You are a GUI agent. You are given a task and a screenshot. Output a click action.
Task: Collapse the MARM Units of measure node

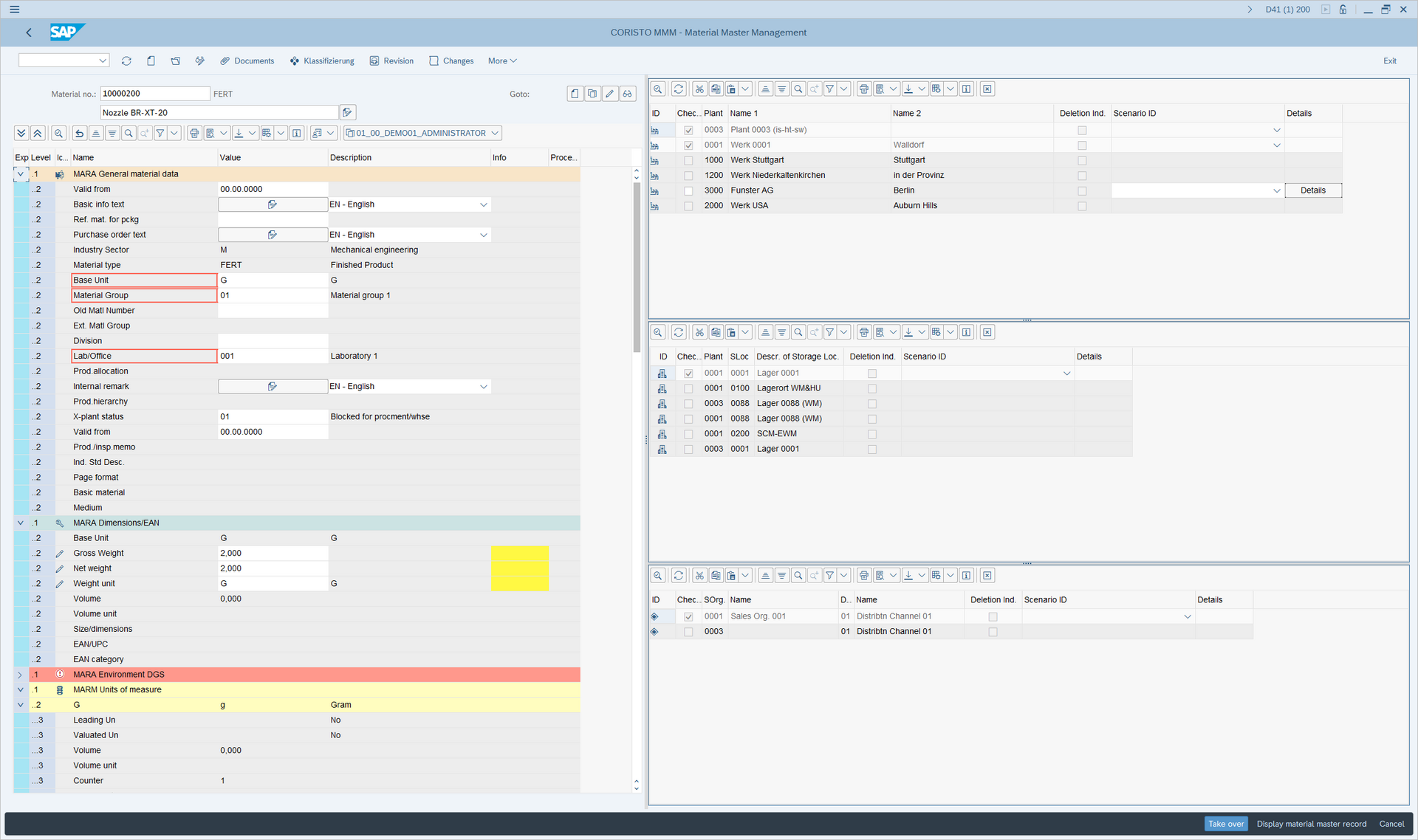tap(21, 689)
